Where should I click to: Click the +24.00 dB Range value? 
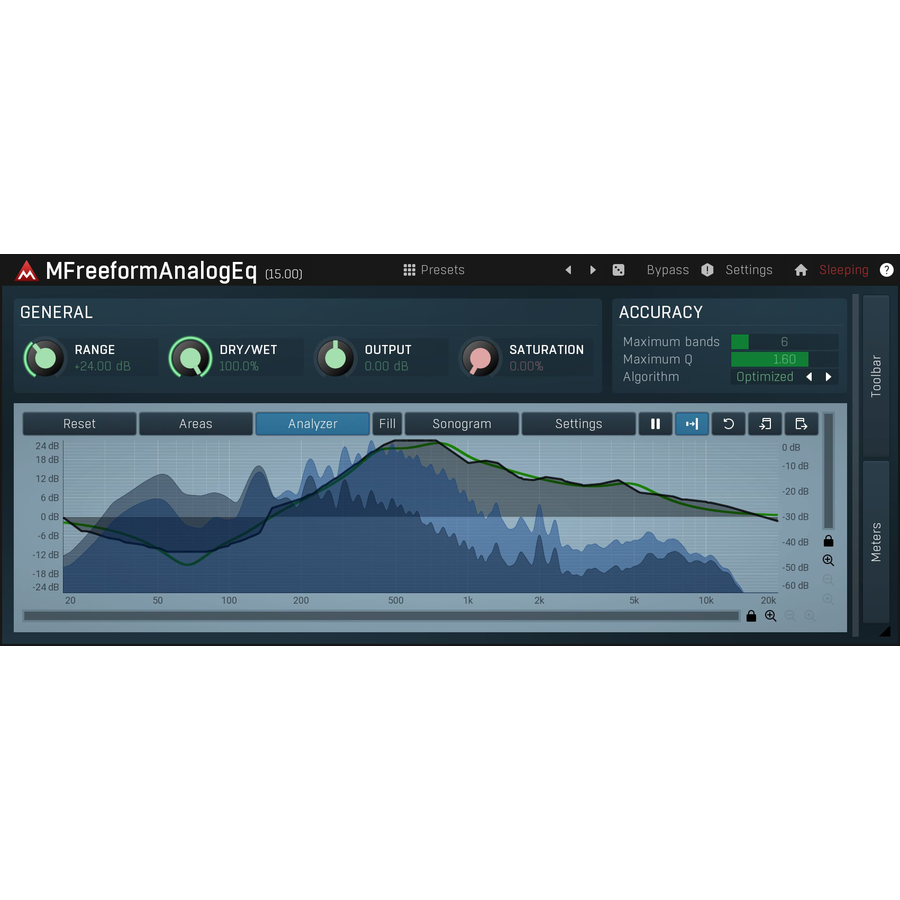(x=102, y=366)
